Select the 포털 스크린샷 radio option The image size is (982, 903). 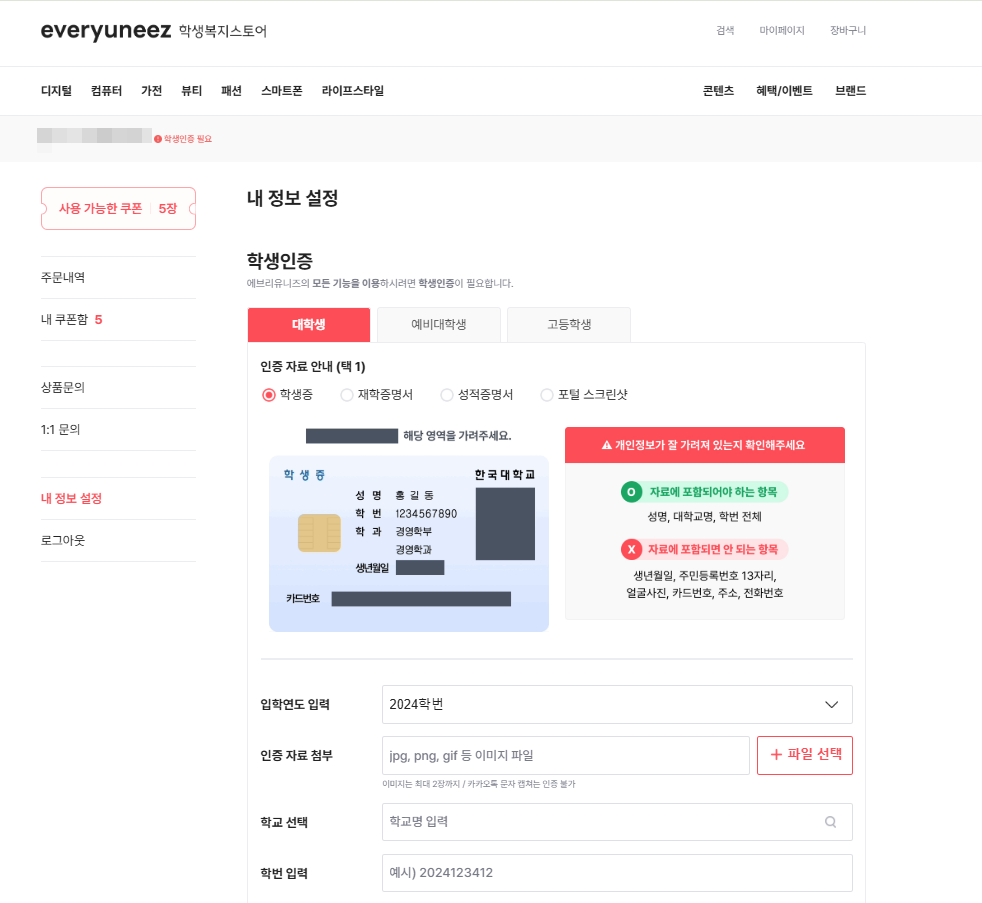[547, 395]
